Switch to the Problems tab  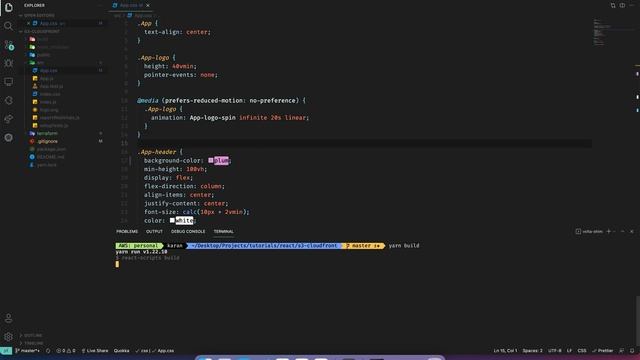pos(127,231)
